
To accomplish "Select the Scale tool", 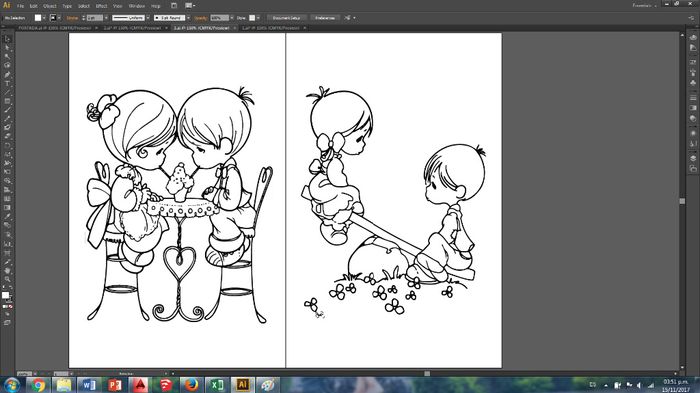I will click(7, 155).
